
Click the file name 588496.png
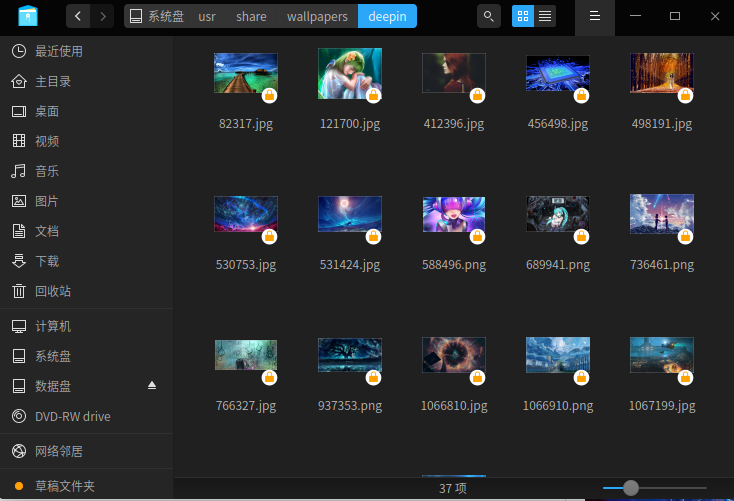point(454,265)
